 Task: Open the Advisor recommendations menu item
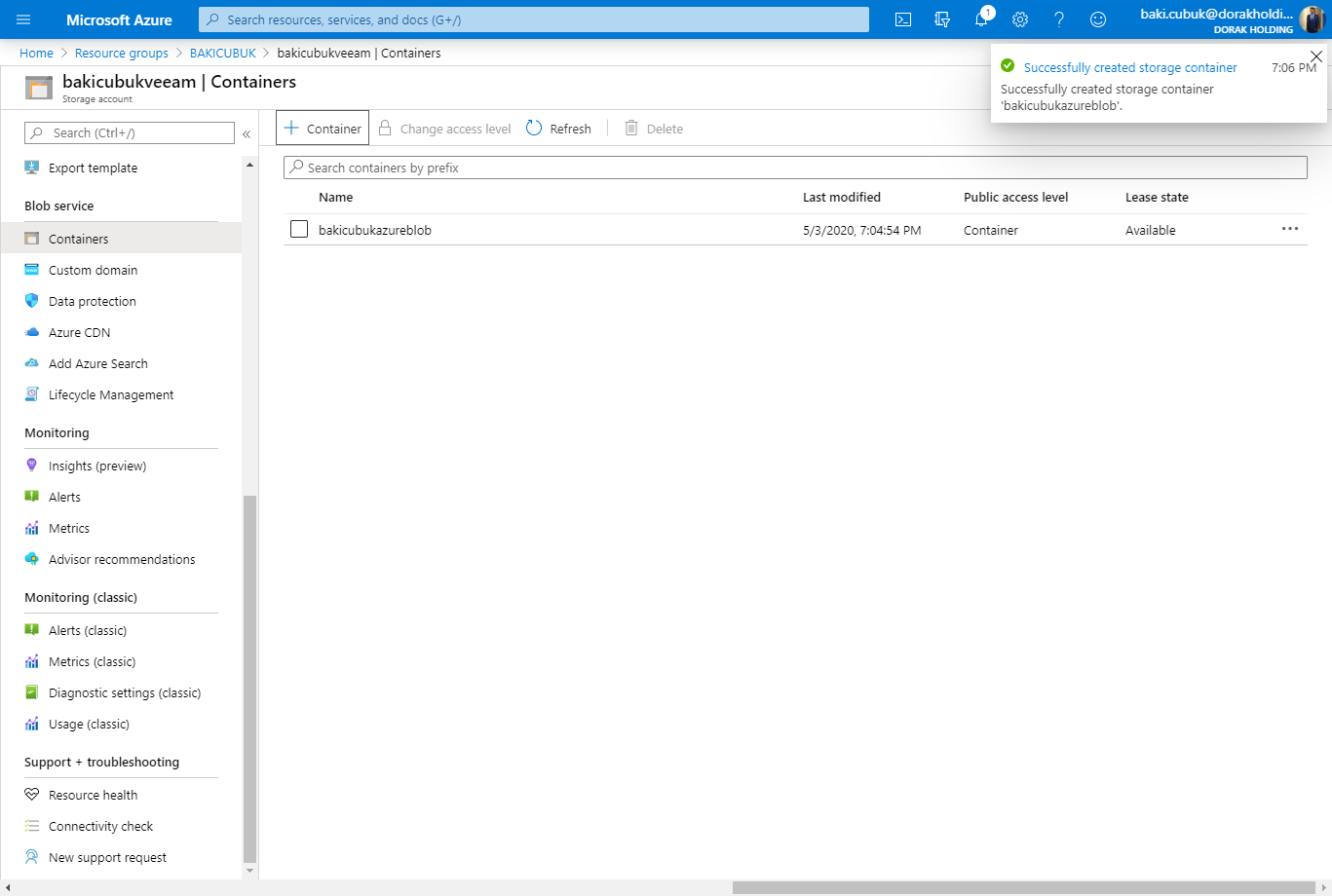[x=121, y=559]
